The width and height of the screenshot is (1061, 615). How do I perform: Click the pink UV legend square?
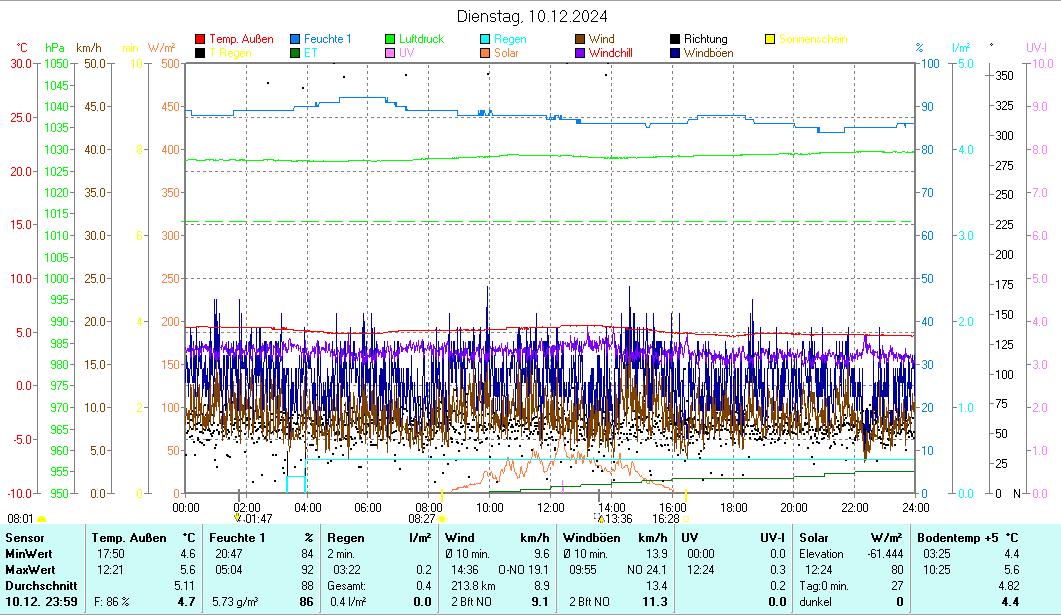click(390, 53)
